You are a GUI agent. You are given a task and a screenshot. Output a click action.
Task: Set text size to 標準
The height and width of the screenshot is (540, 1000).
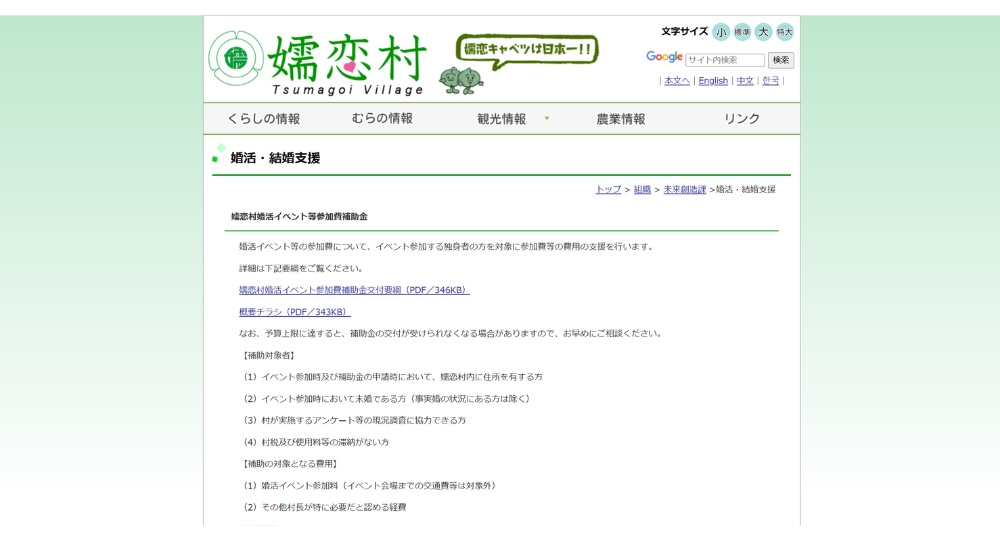pos(742,32)
